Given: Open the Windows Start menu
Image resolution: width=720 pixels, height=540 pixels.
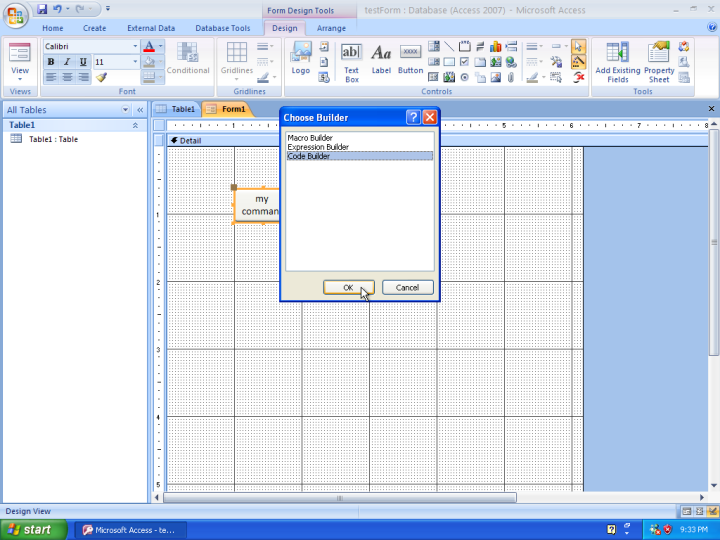Looking at the screenshot, I should coord(33,530).
